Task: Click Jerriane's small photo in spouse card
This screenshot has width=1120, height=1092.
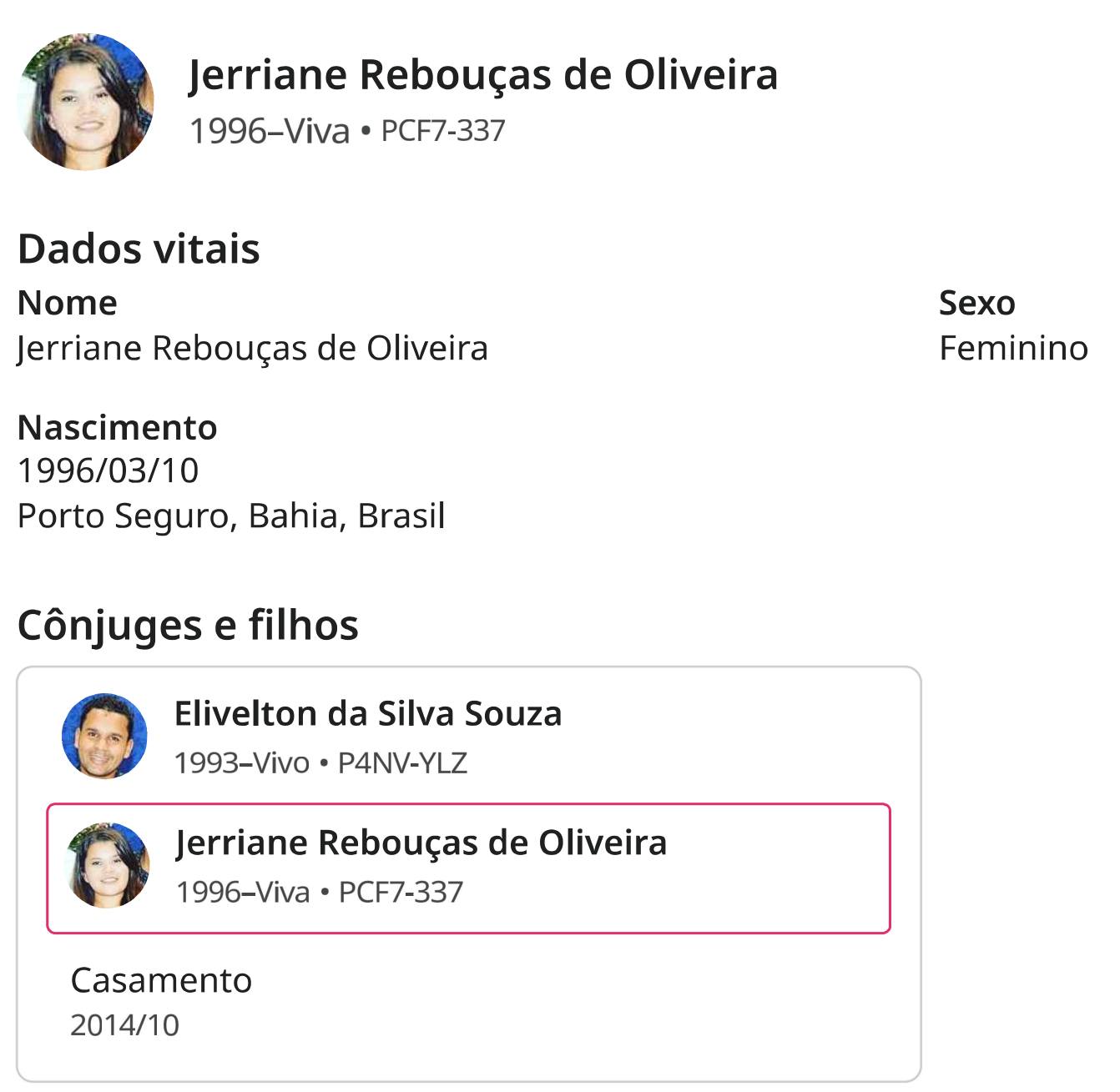Action: tap(108, 865)
